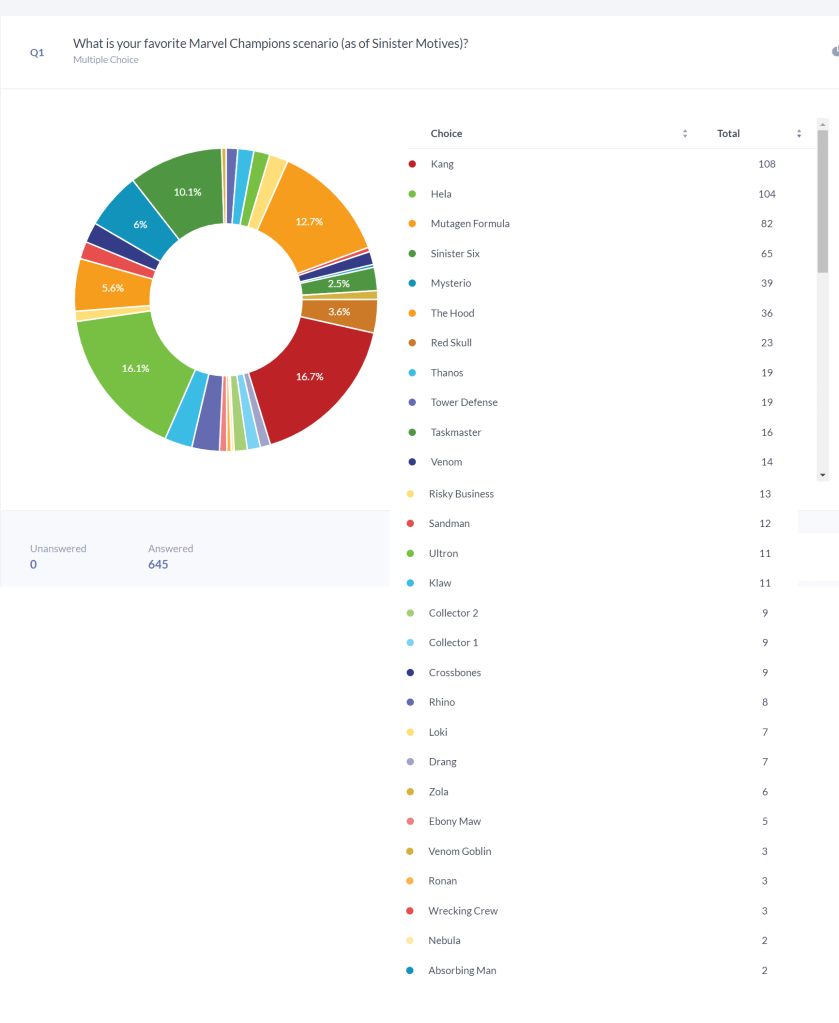Click the teal dot beside Mysterio
839x1023 pixels.
412,283
